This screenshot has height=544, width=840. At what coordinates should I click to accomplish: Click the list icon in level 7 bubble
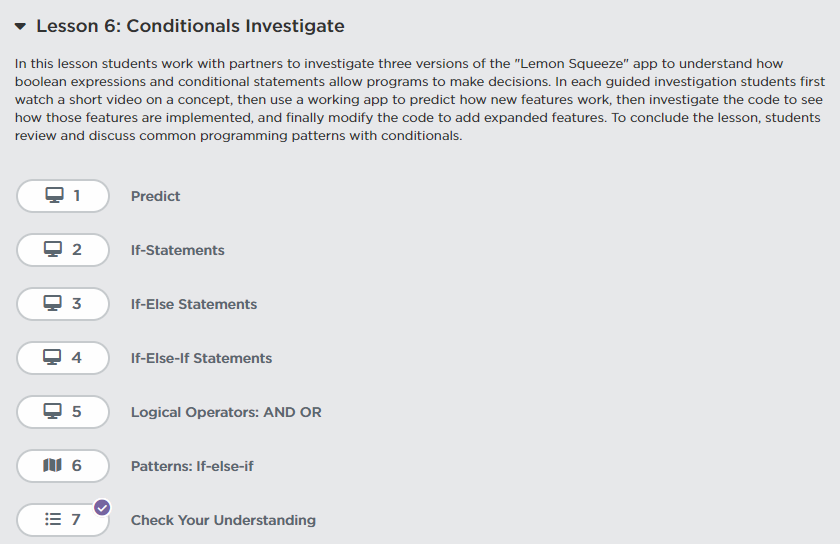(54, 520)
